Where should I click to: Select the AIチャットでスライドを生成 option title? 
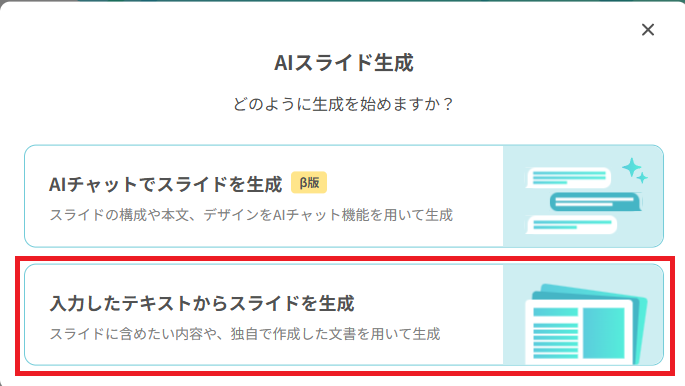[x=166, y=184]
